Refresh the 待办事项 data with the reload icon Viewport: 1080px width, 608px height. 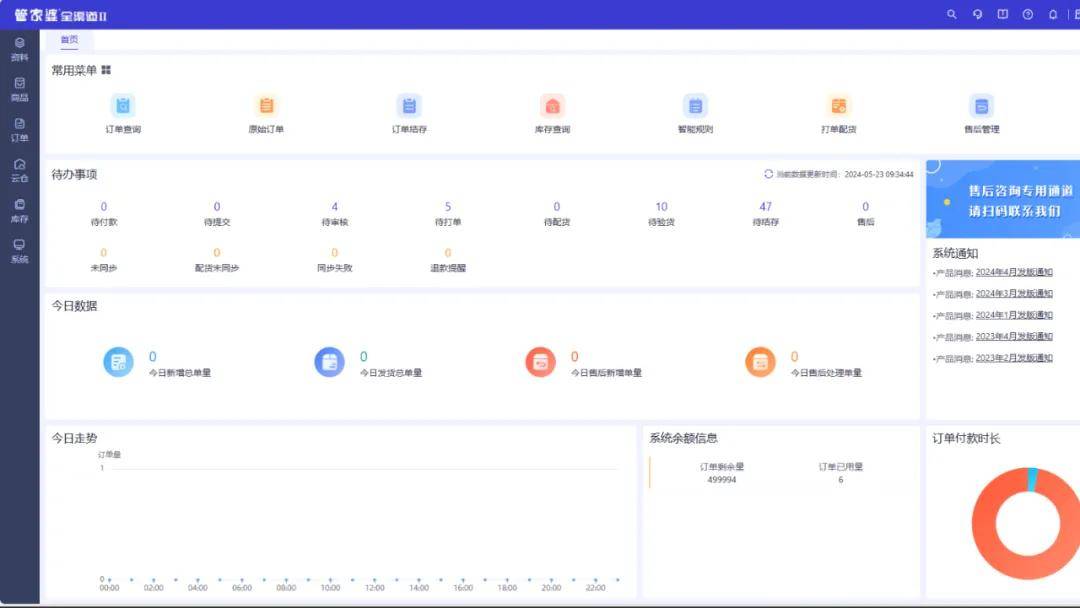[769, 174]
